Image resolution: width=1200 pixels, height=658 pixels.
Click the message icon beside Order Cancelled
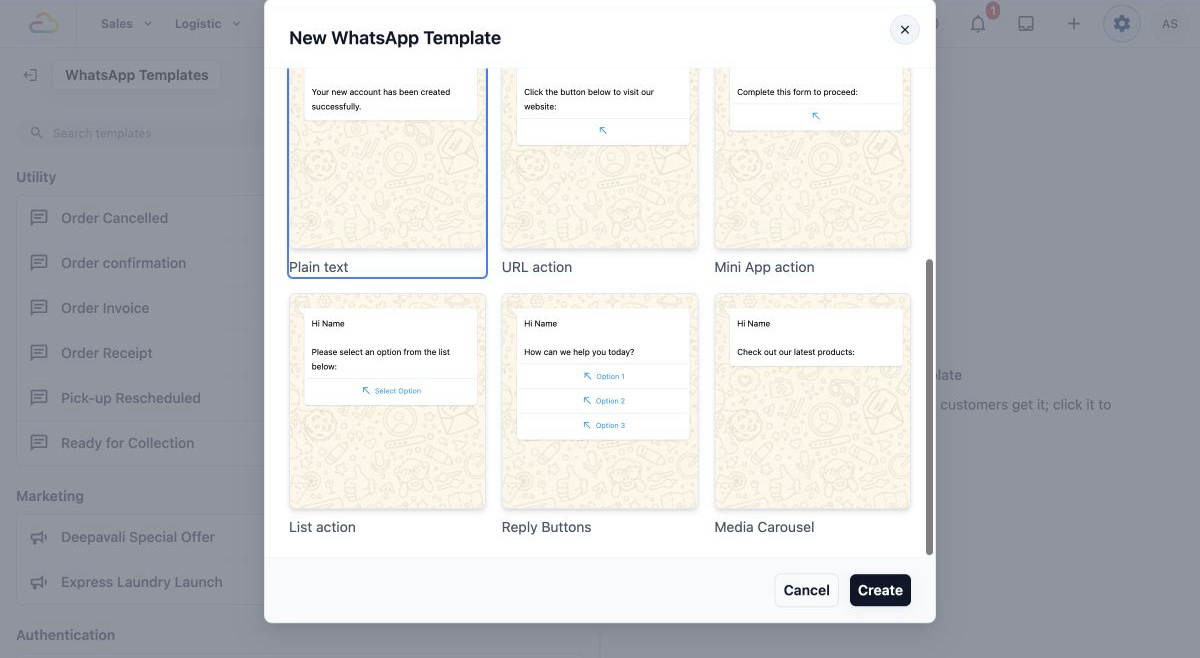(x=39, y=218)
